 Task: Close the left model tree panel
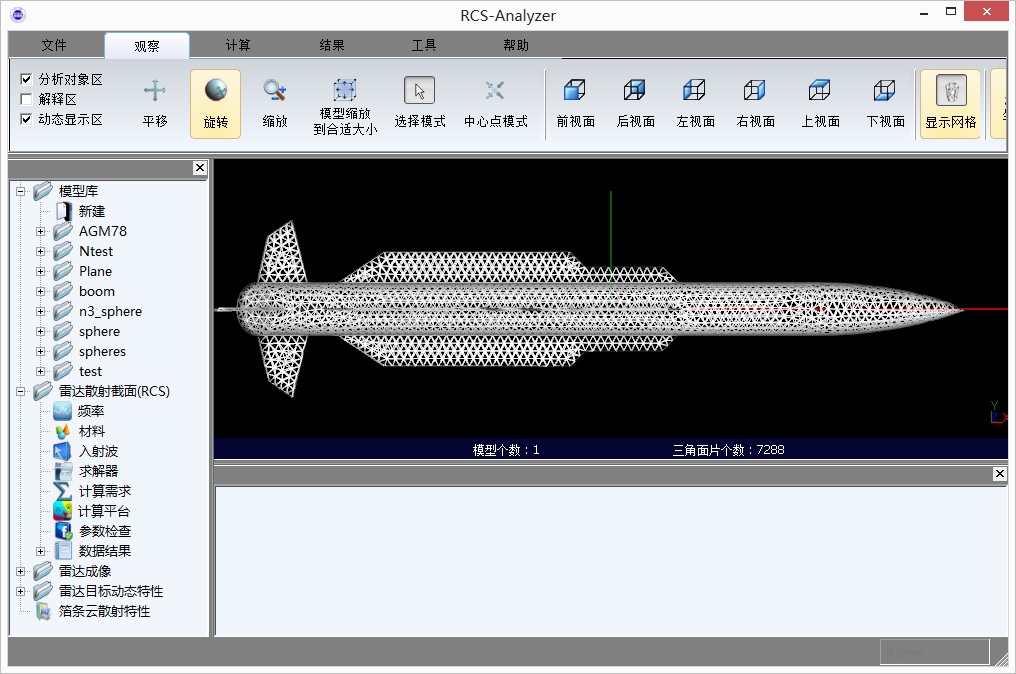pyautogui.click(x=200, y=168)
